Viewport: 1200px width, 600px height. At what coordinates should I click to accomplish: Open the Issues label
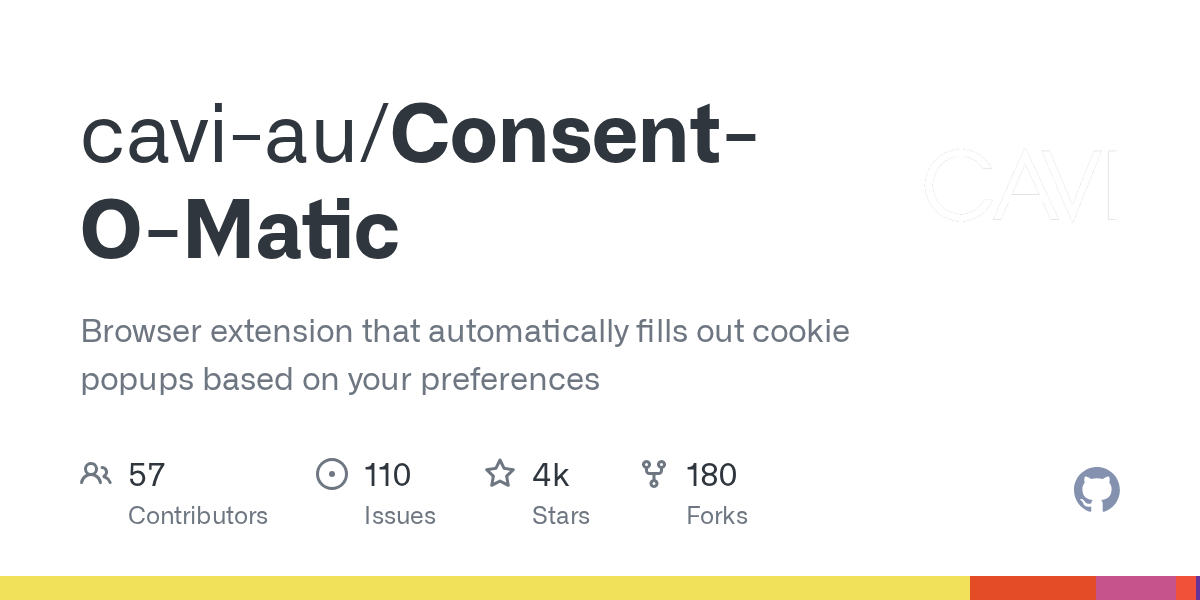coord(400,516)
